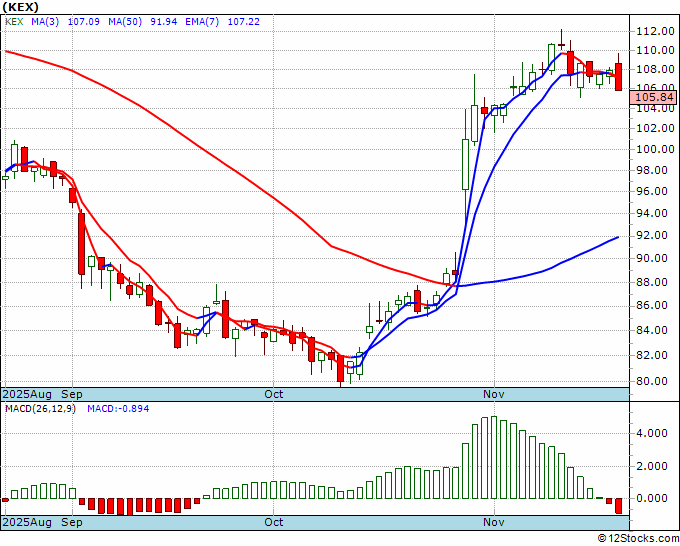
Task: Click the 2.000 MACD axis label
Action: click(x=652, y=466)
